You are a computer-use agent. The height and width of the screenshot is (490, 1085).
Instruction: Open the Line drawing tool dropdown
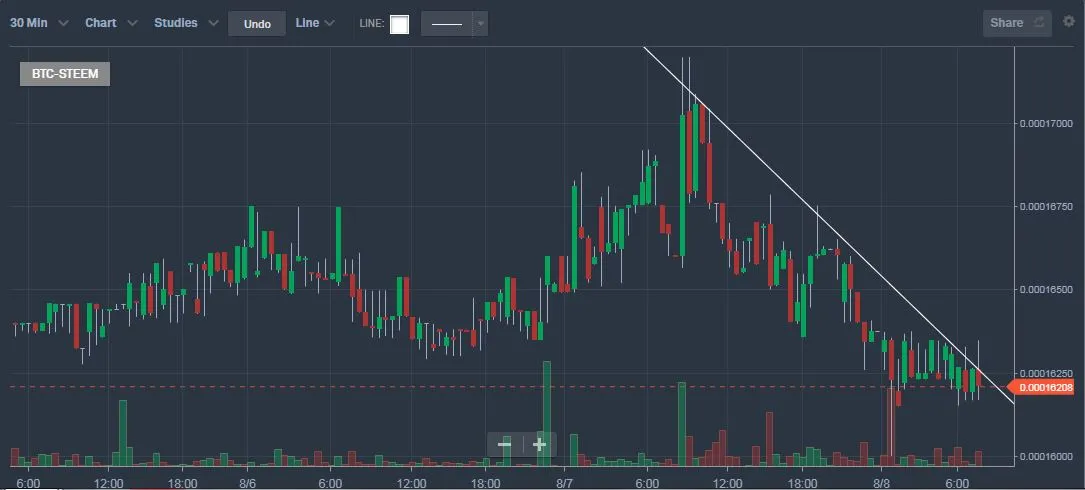coord(315,23)
